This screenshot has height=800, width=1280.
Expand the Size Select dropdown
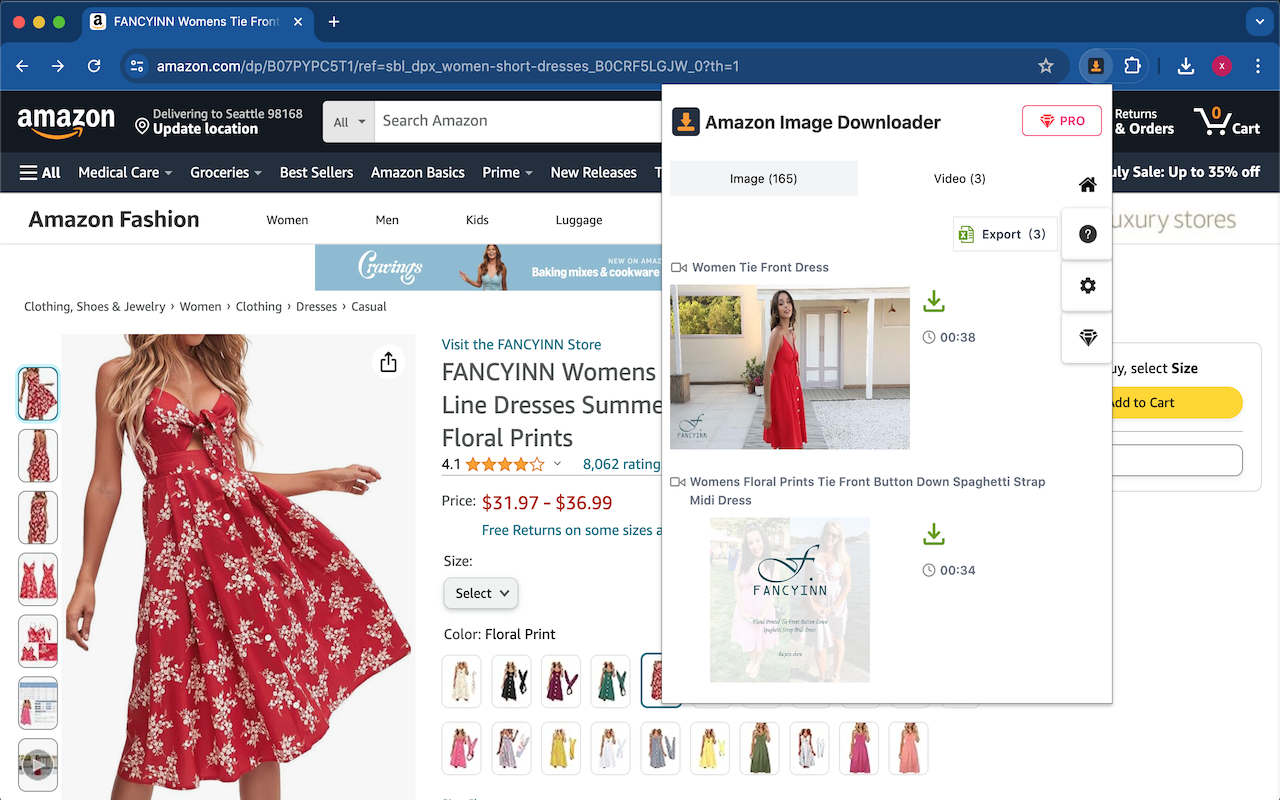pos(481,593)
